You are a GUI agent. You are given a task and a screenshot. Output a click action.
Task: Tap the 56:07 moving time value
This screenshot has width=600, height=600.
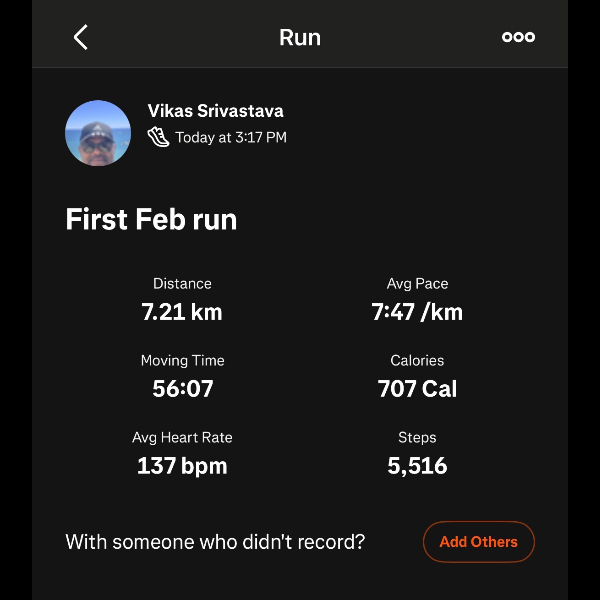point(182,389)
